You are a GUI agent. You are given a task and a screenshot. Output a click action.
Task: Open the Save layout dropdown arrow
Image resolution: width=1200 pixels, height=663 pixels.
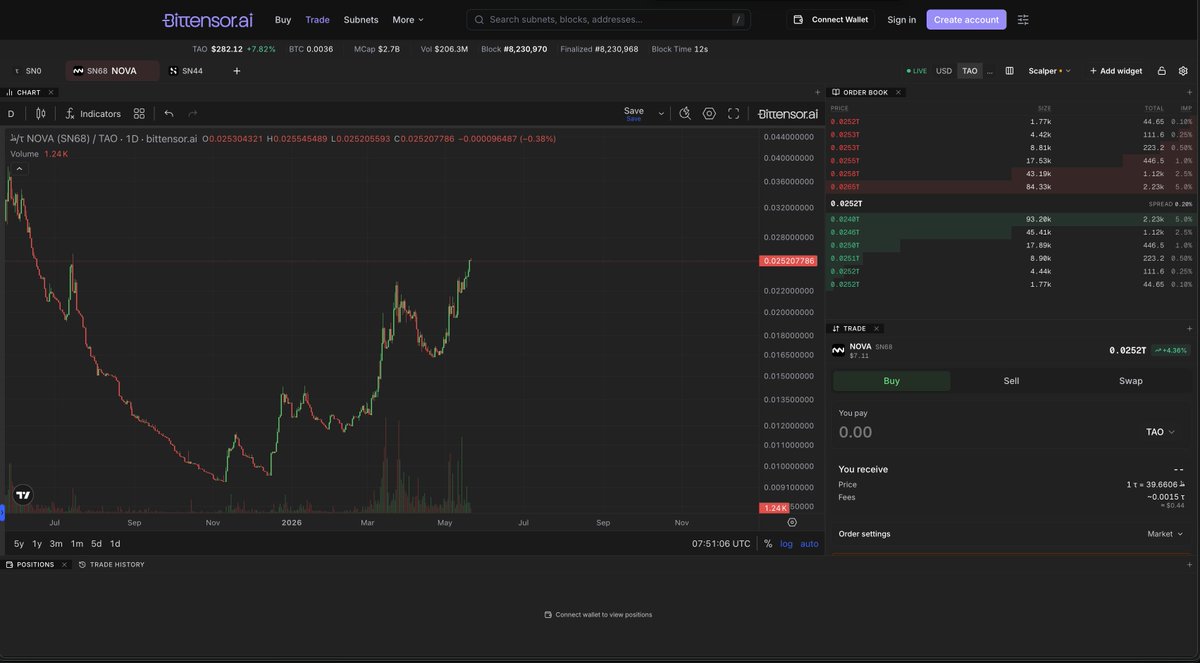[661, 114]
